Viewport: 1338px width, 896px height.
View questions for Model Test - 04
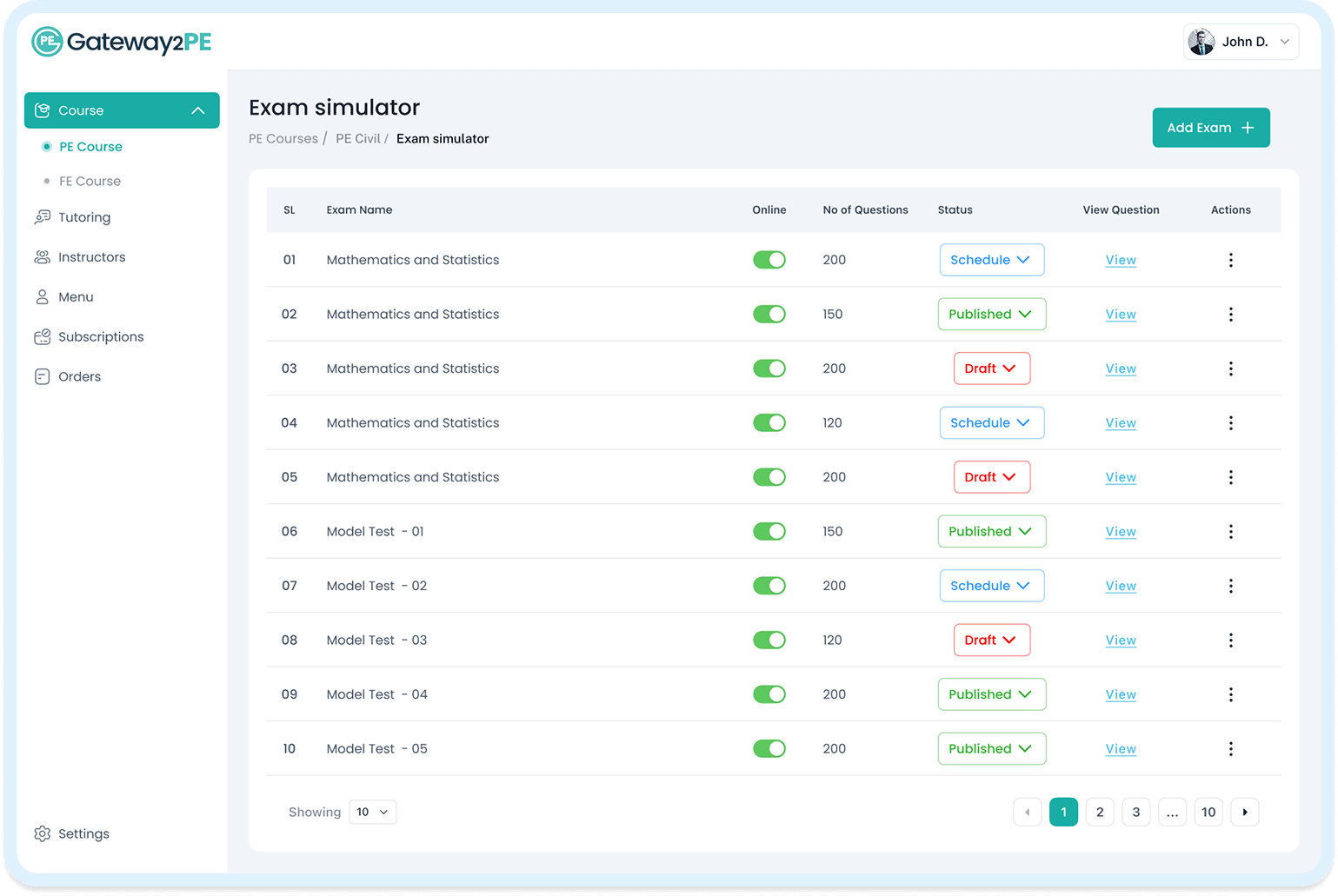click(x=1120, y=694)
